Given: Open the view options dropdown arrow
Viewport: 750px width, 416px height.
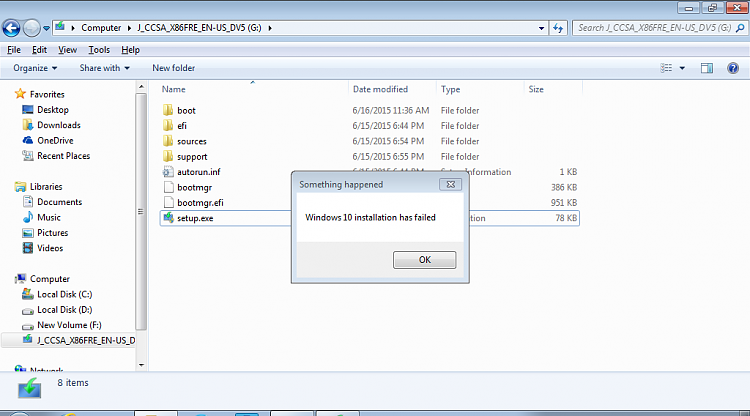Looking at the screenshot, I should [x=682, y=68].
